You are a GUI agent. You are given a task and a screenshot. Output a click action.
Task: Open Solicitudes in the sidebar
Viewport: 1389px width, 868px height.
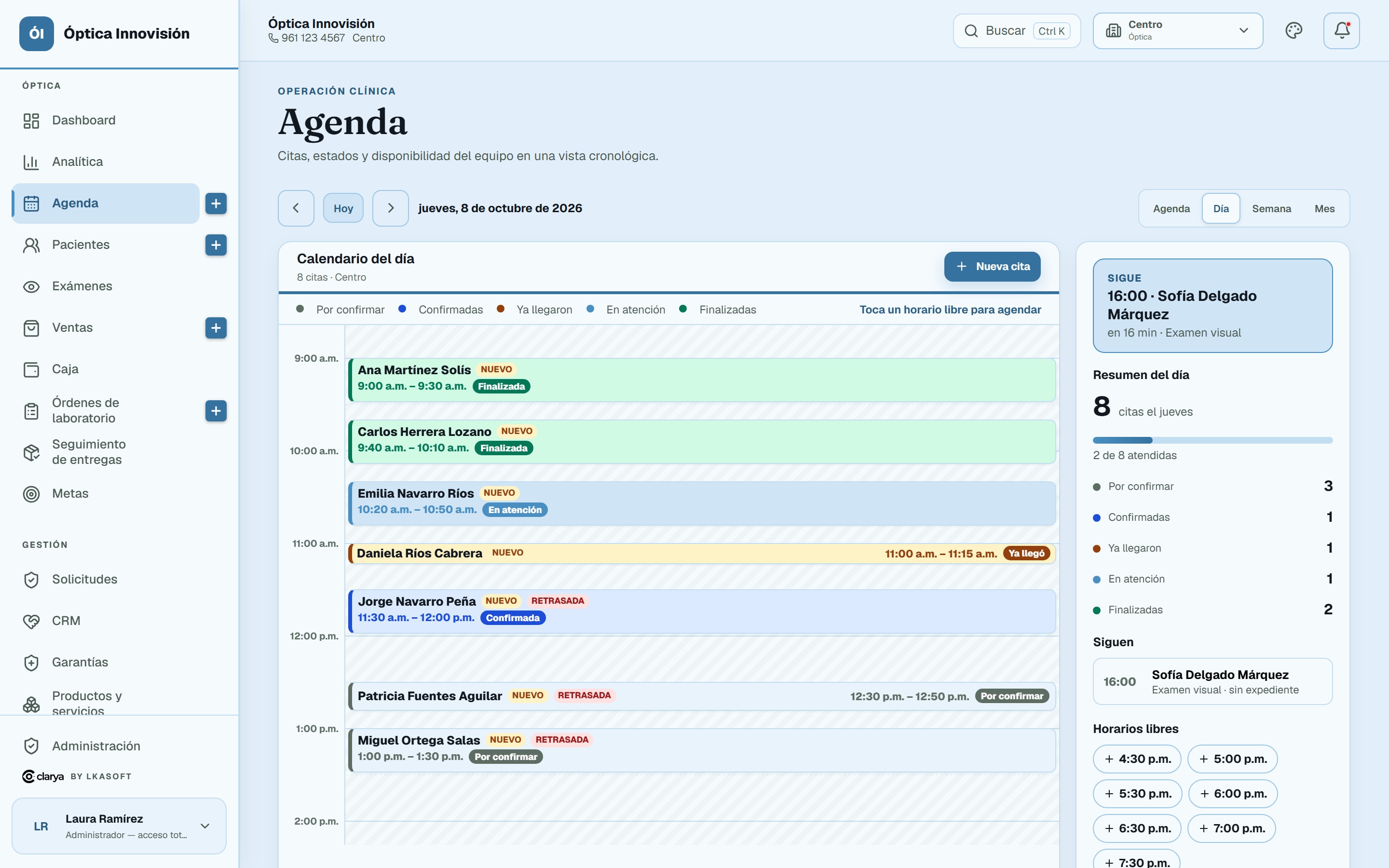coord(106,580)
